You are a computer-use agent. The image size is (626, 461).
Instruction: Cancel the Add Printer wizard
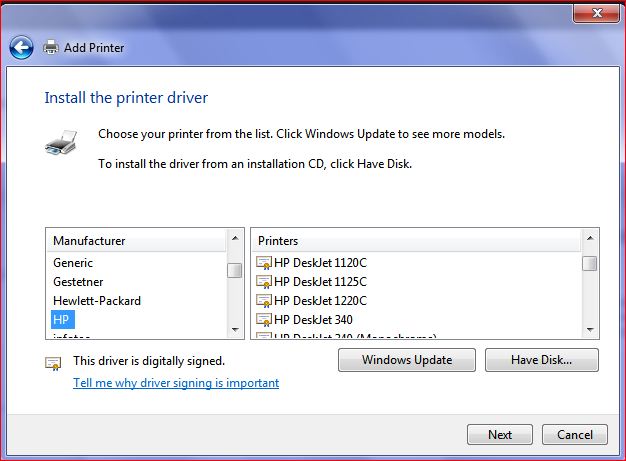tap(575, 435)
